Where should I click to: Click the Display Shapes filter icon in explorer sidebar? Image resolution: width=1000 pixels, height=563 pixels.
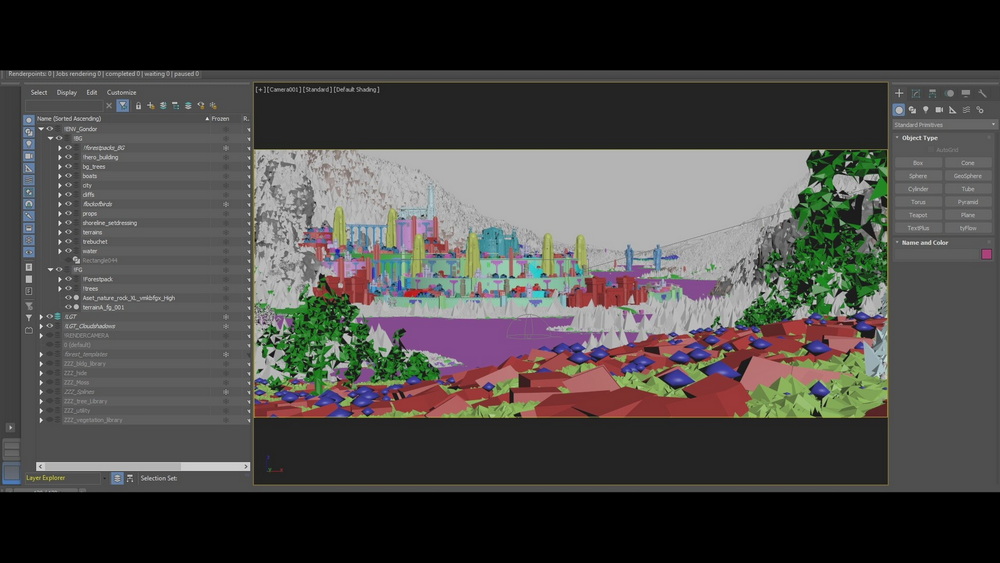coord(29,132)
